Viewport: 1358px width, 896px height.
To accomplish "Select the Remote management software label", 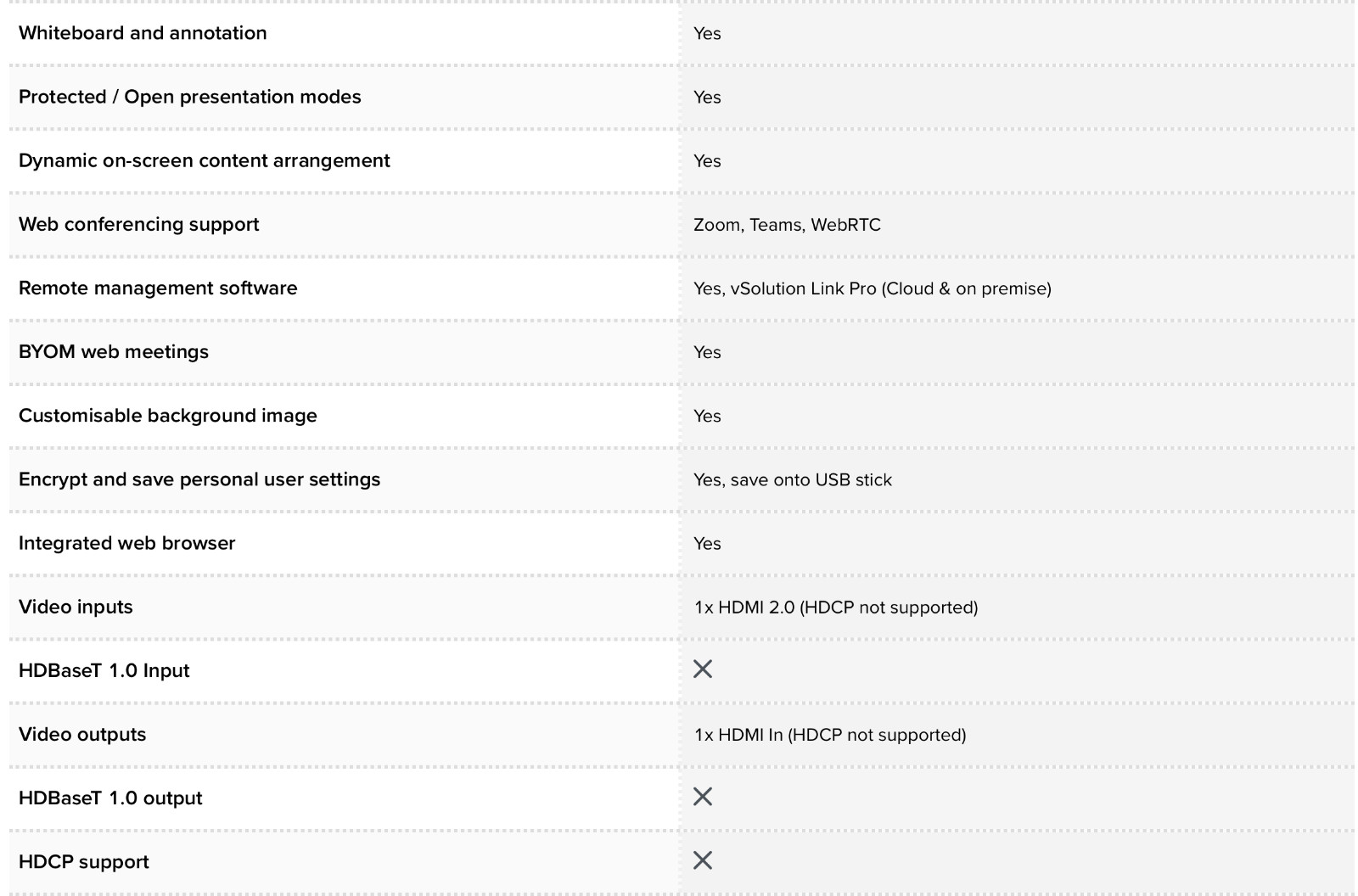I will point(158,288).
